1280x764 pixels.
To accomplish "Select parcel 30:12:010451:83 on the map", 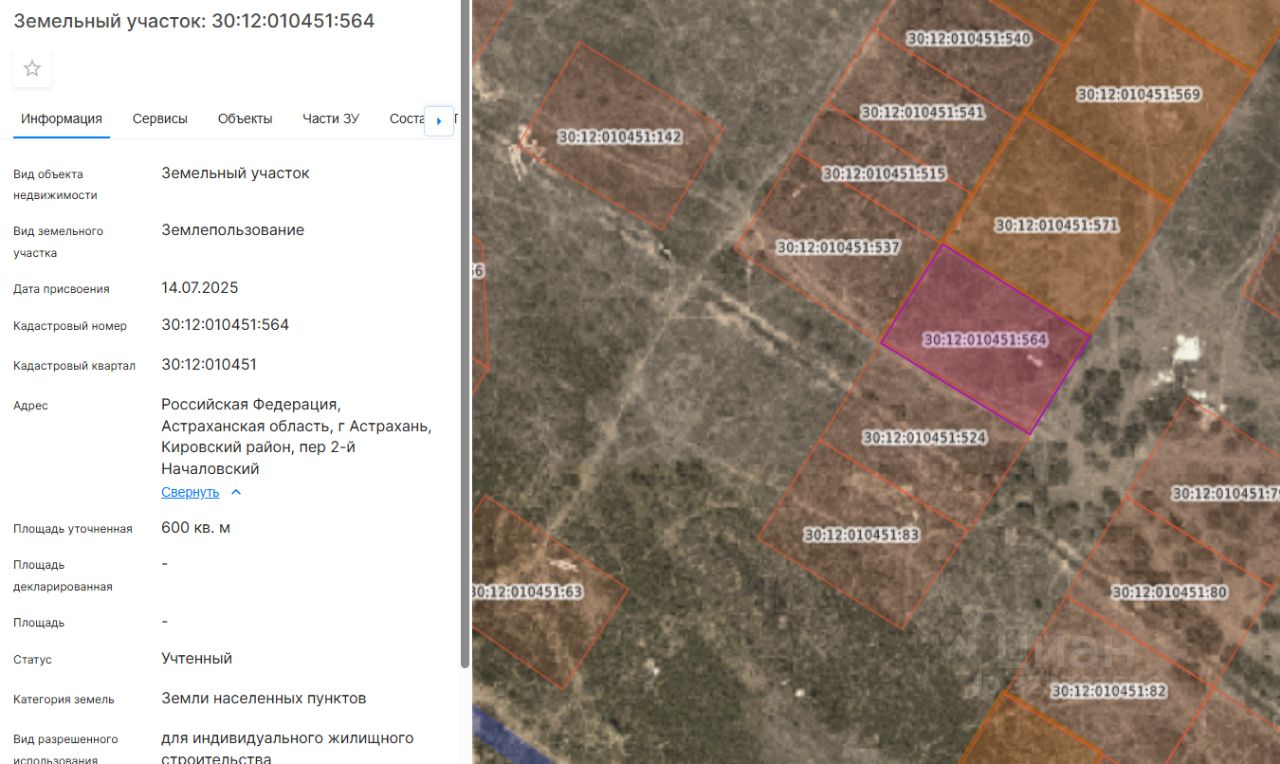I will tap(862, 535).
